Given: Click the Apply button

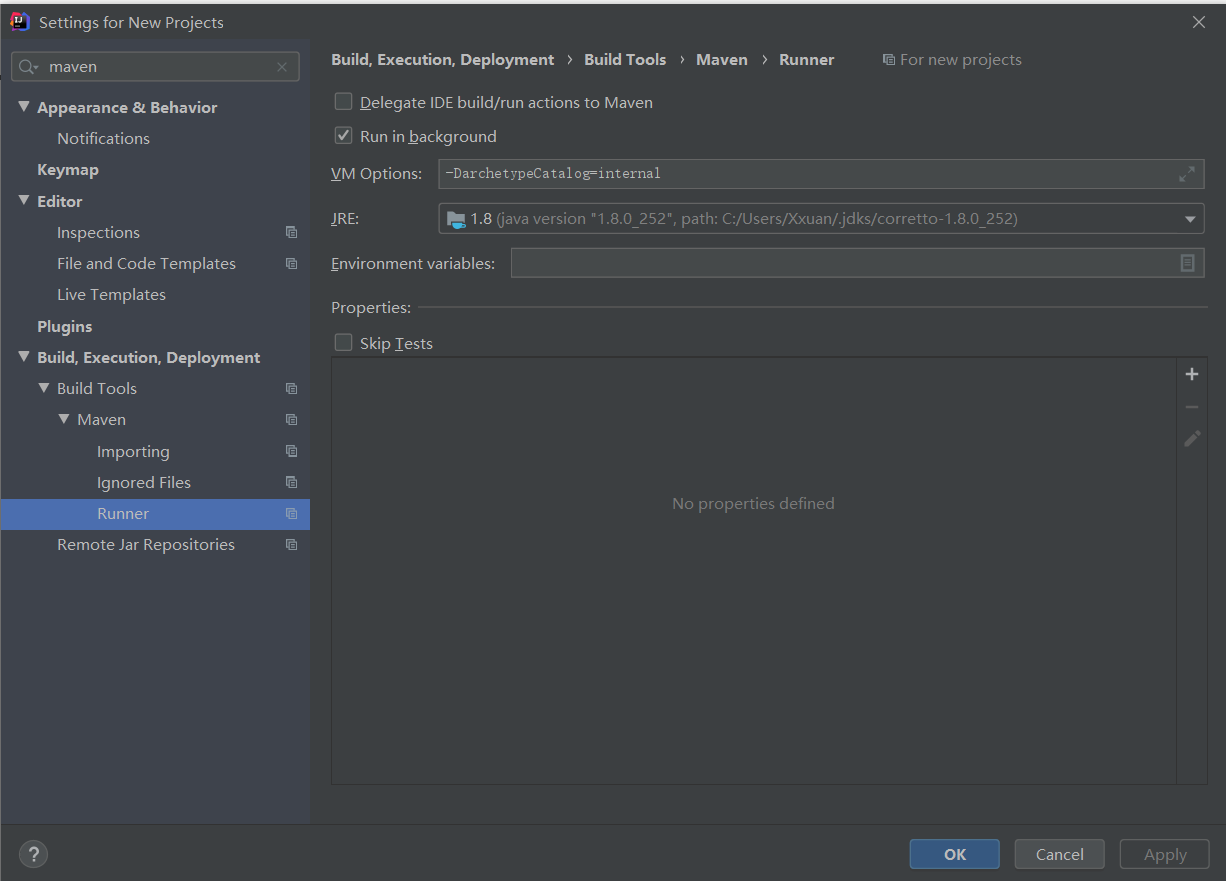Looking at the screenshot, I should coord(1165,854).
